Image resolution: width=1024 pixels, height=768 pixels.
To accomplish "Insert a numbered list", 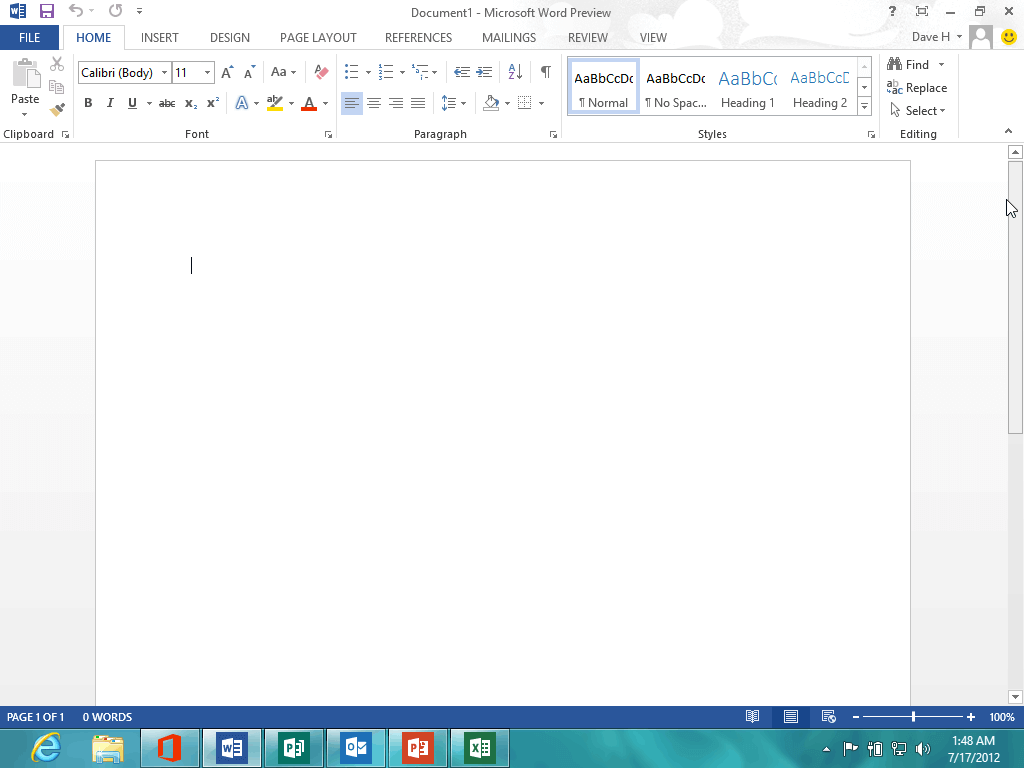I will pyautogui.click(x=386, y=72).
